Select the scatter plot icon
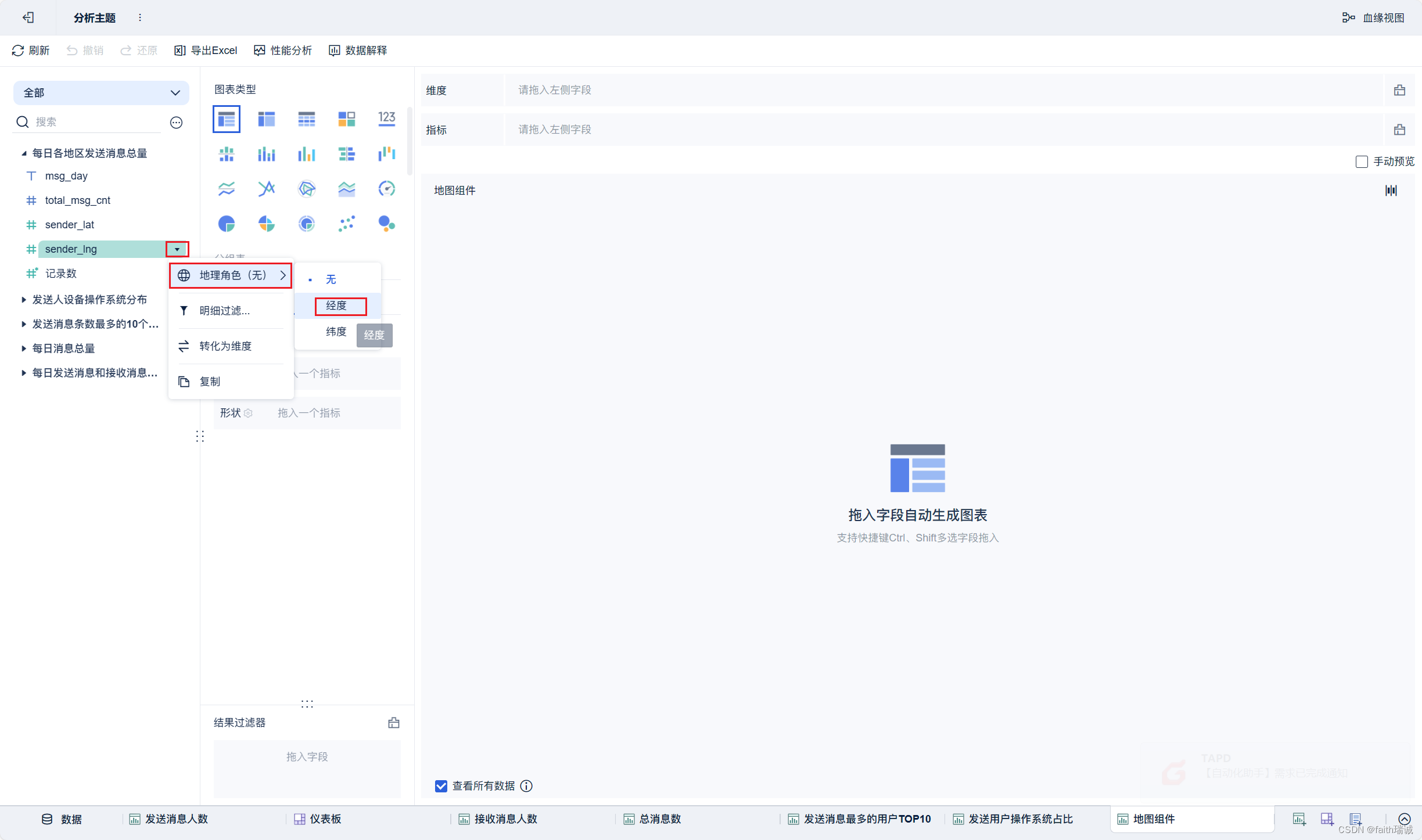The image size is (1422, 840). click(x=346, y=222)
